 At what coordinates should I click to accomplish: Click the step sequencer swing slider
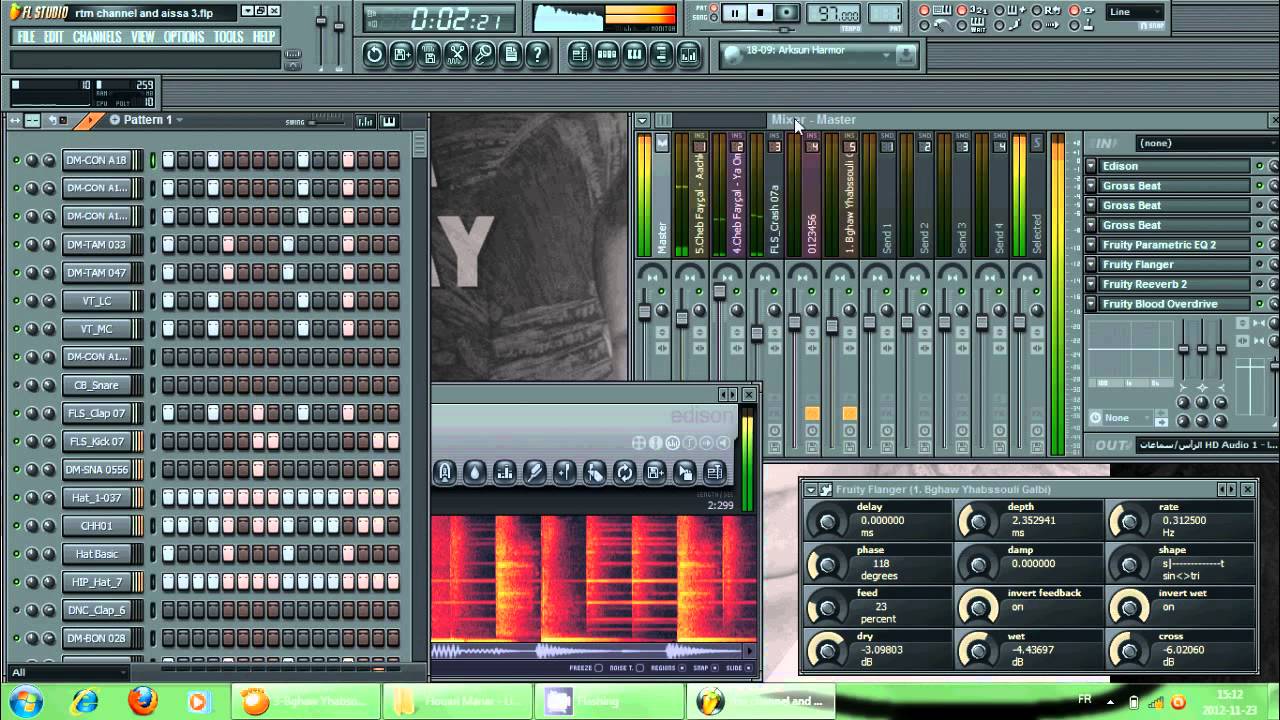point(326,122)
